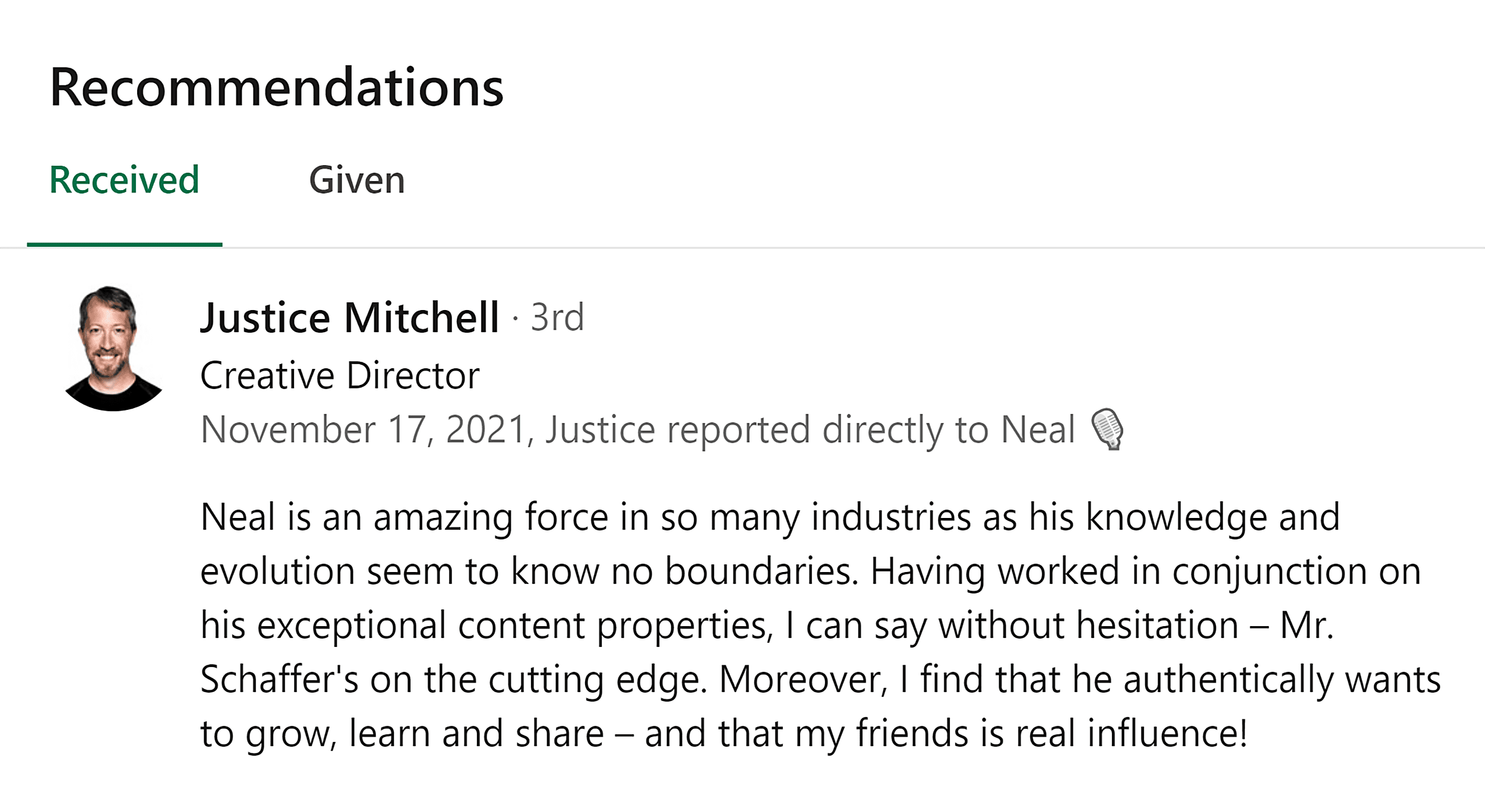Click Justice Mitchell's name in bold
Viewport: 1485px width, 812px height.
click(x=350, y=318)
